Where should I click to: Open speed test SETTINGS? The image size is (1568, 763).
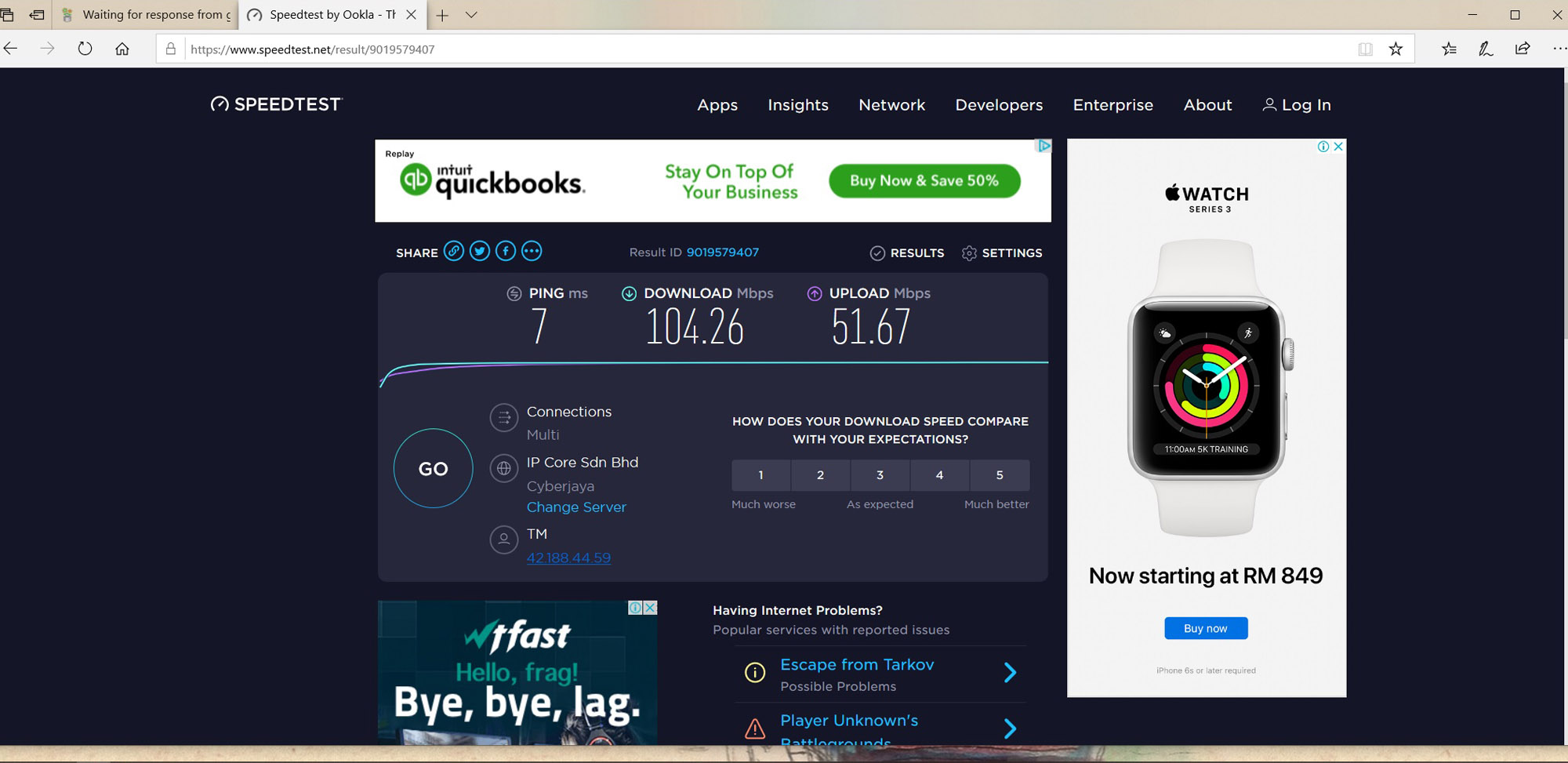point(1002,253)
